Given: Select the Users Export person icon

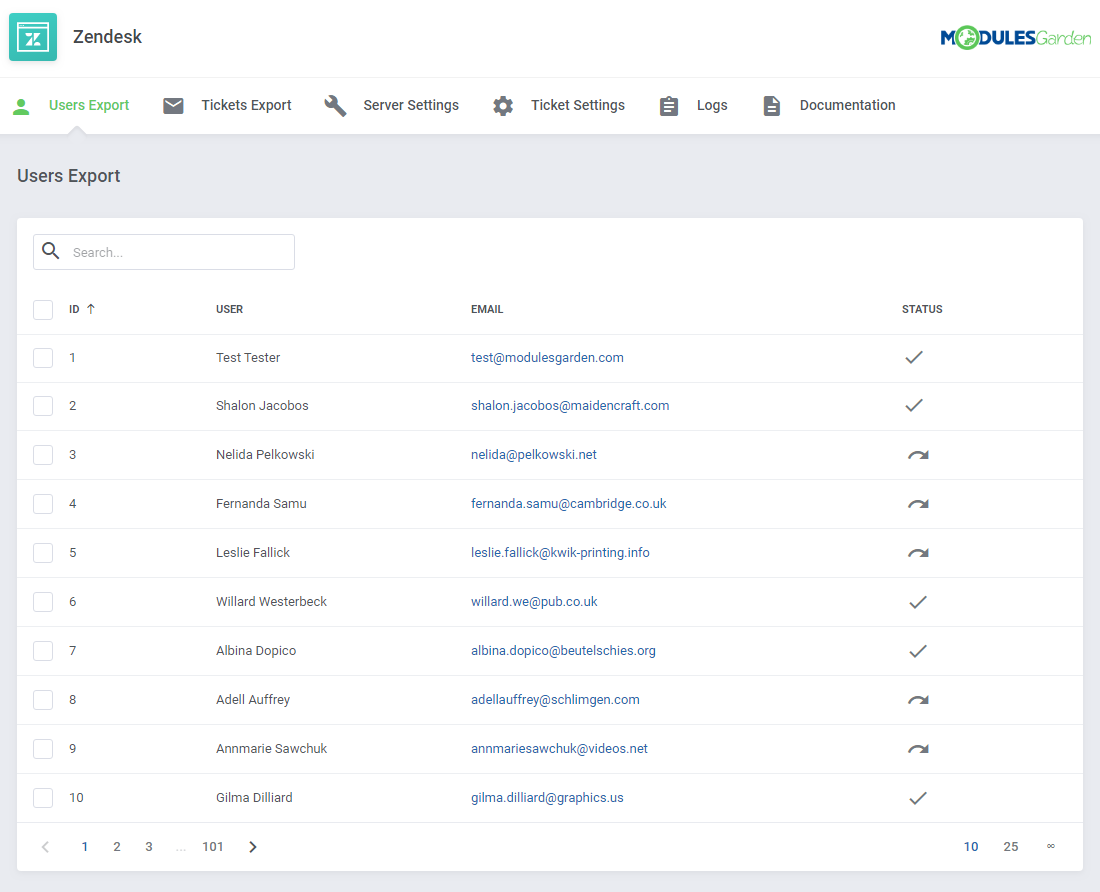Looking at the screenshot, I should click(x=21, y=105).
